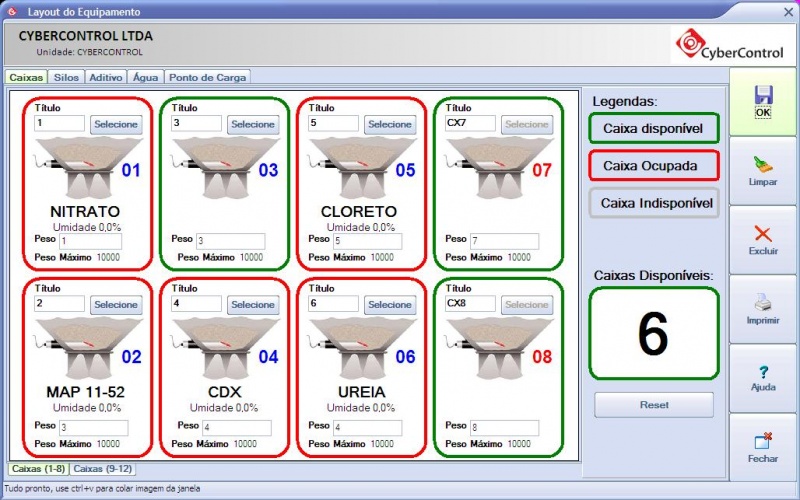Click the Reset button

tap(654, 405)
